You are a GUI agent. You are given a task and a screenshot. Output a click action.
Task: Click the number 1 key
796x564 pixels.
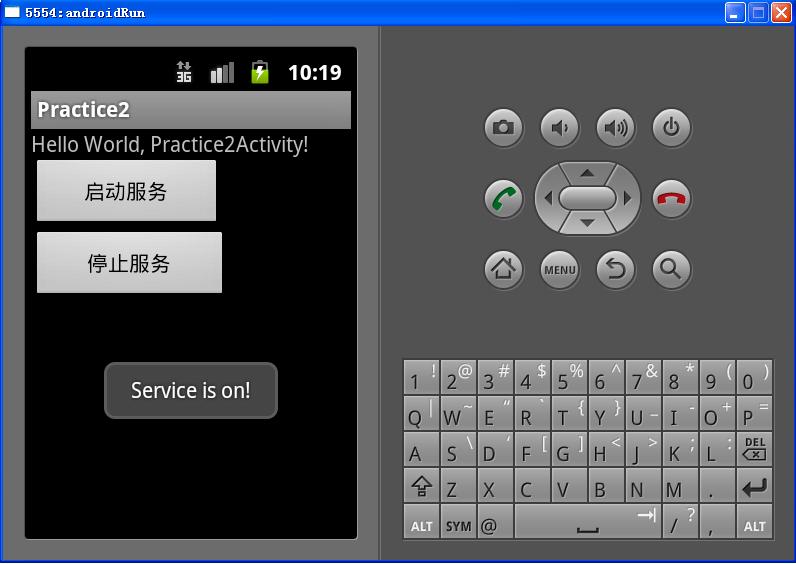[x=421, y=377]
